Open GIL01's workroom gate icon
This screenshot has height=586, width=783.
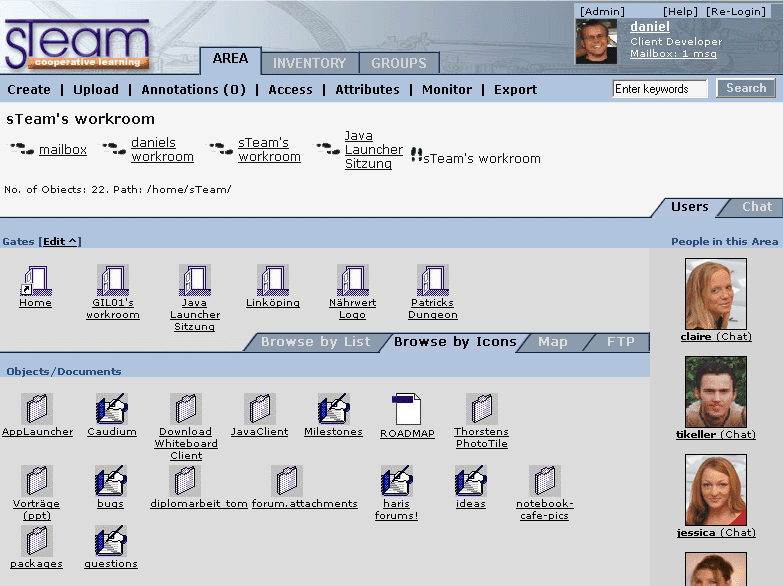pos(113,280)
